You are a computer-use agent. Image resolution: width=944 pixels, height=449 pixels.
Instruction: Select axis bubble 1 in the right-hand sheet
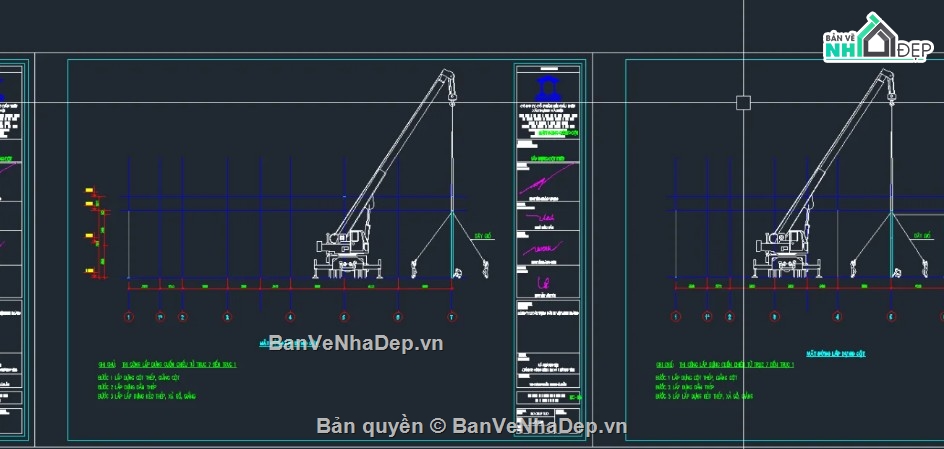point(675,317)
